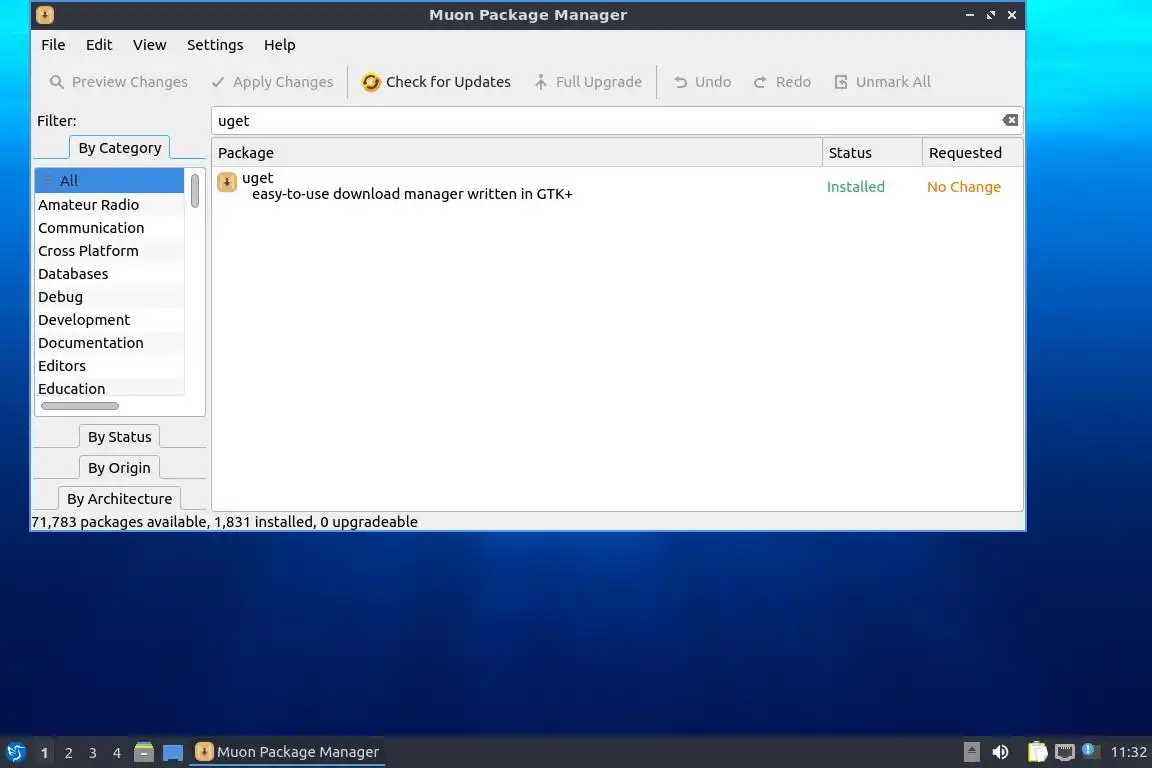The width and height of the screenshot is (1152, 768).
Task: Click the update notifier tray icon
Action: click(1090, 750)
